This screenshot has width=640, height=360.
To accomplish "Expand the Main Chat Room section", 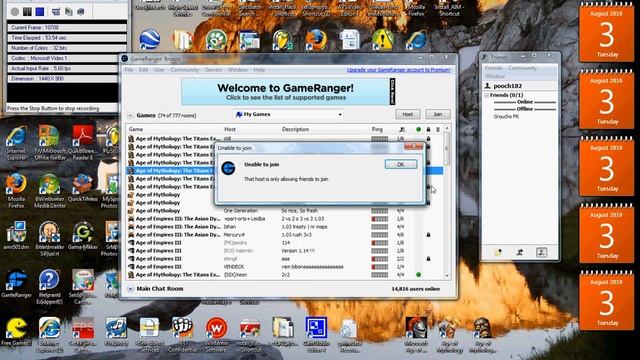I will [130, 289].
